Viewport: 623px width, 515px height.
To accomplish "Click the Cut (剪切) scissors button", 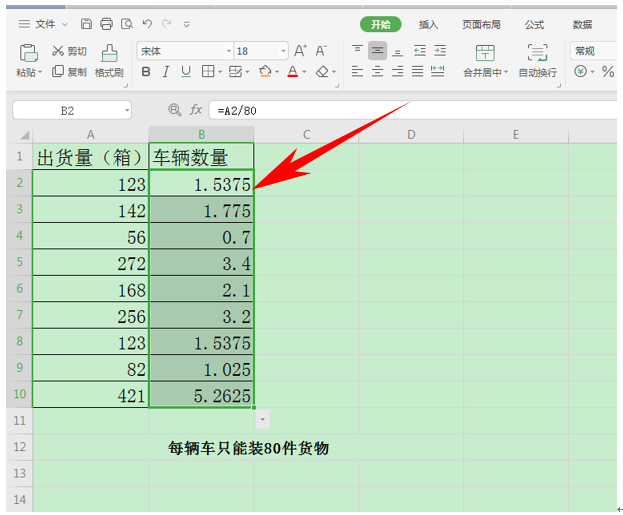I will click(69, 51).
